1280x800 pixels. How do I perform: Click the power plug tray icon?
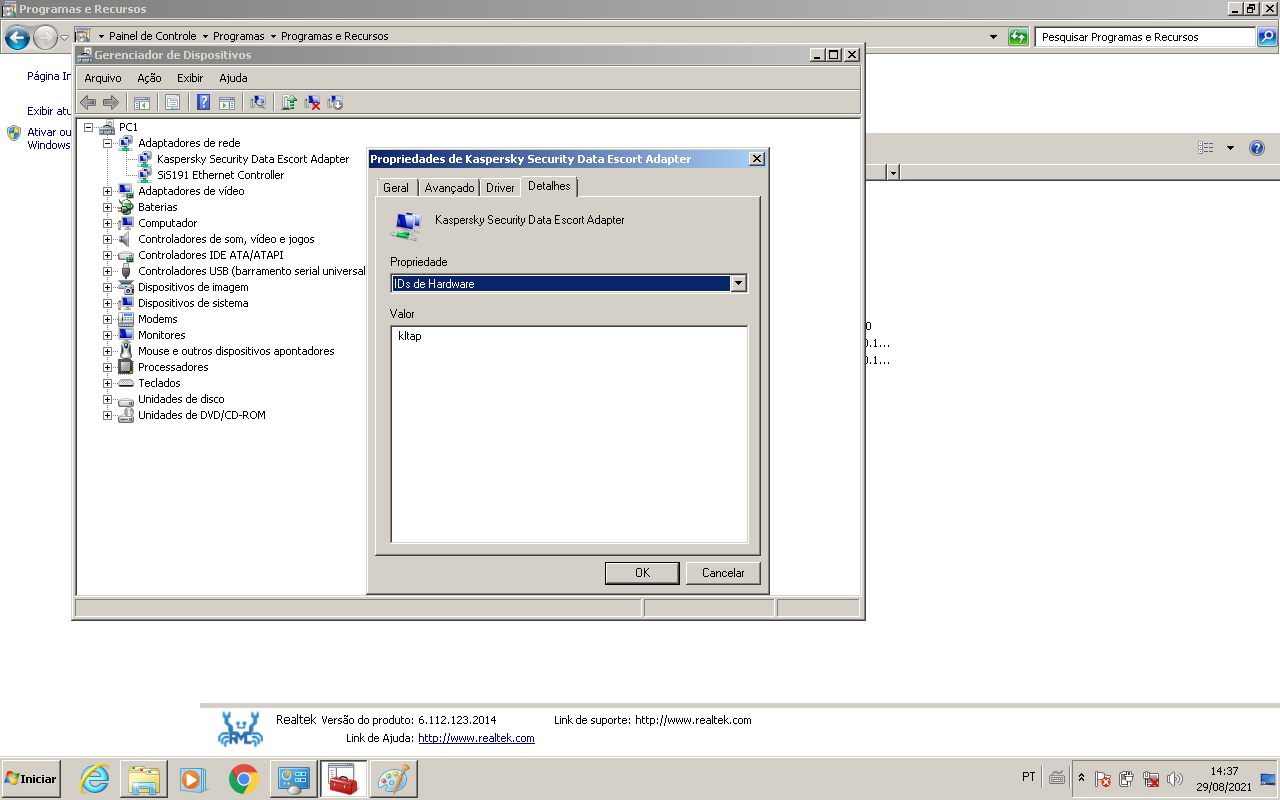[1127, 779]
